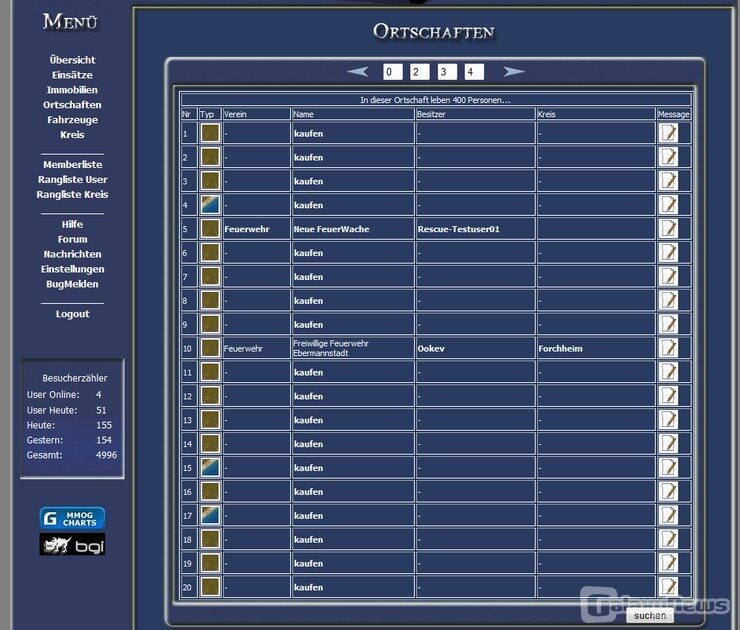Click message icon in row 12

668,396
